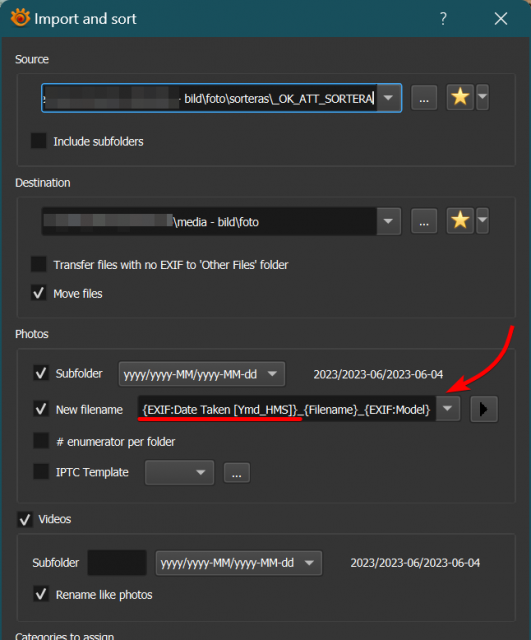Click the XnView logo in the title bar
The width and height of the screenshot is (531, 640).
(x=20, y=18)
